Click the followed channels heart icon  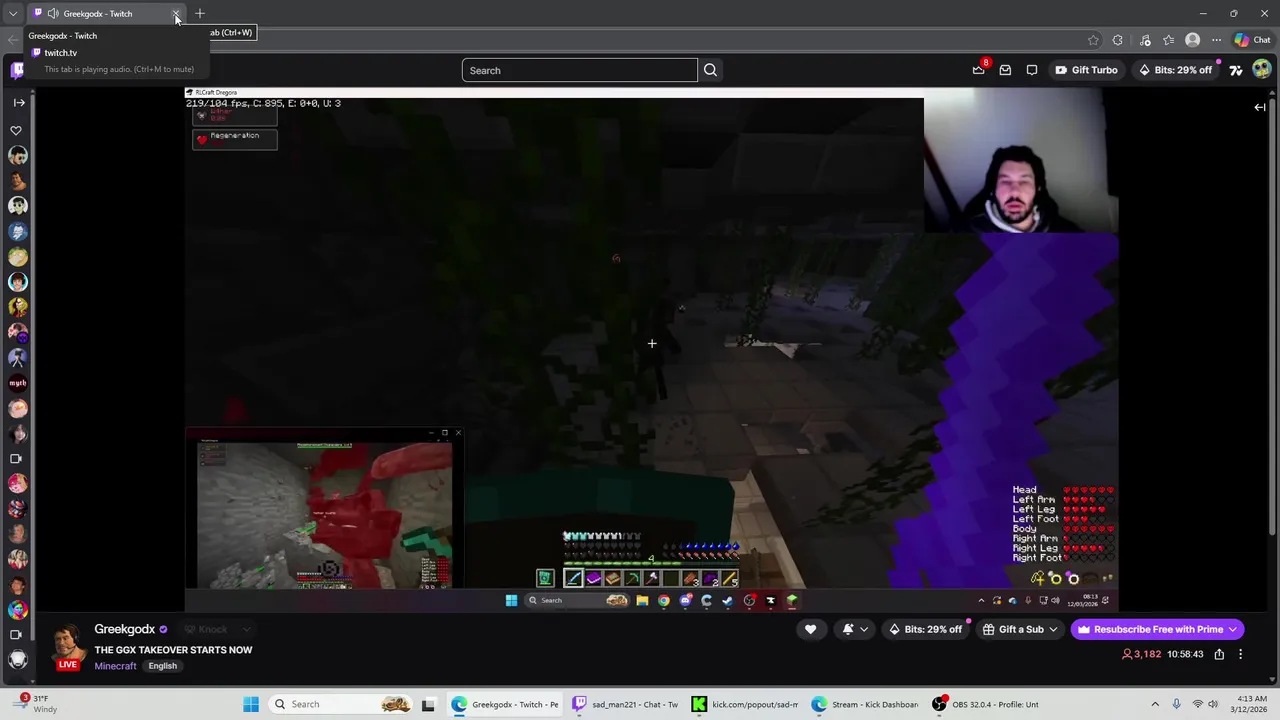(16, 130)
